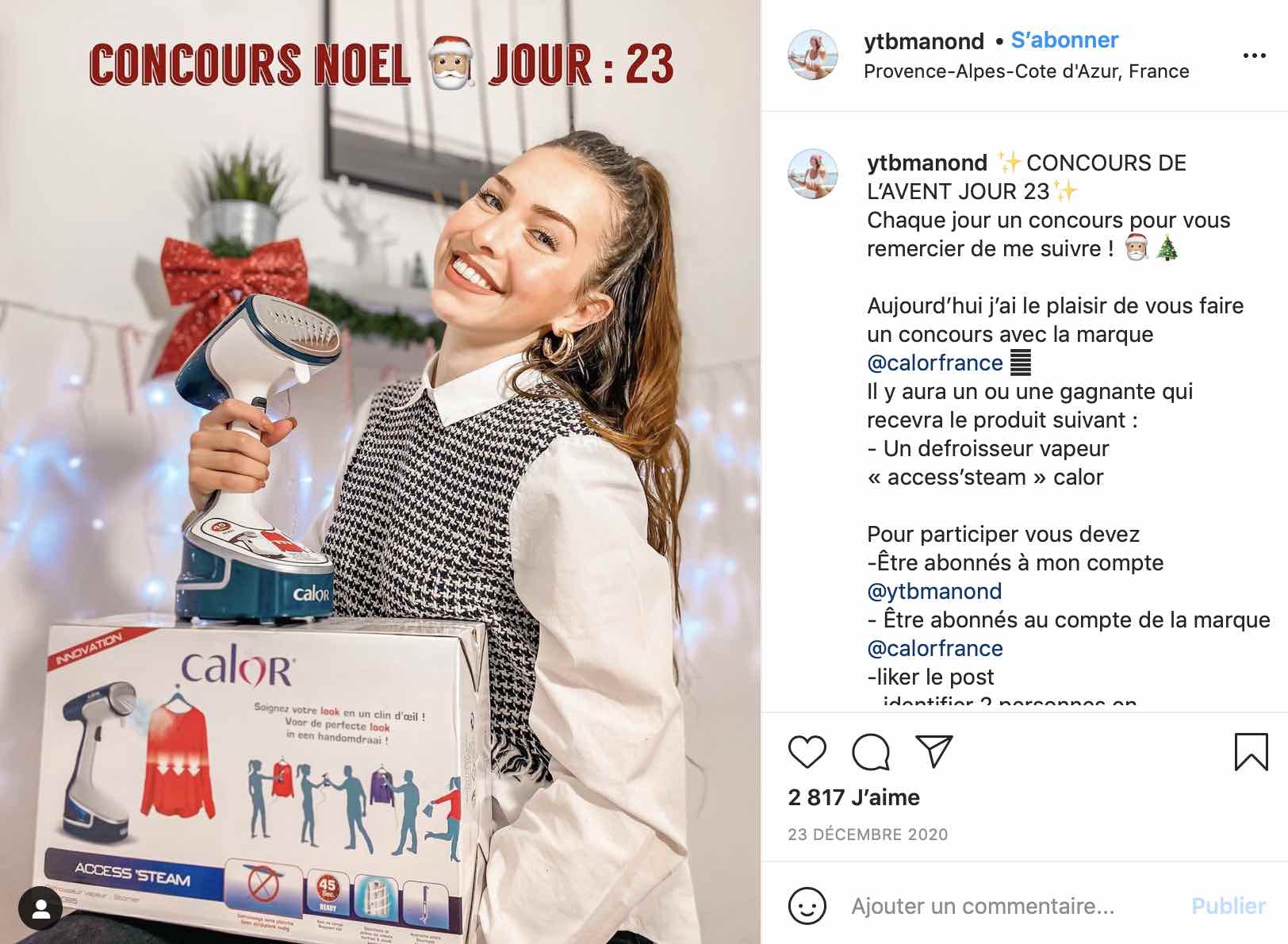Follow account via S'abonner
Screen dimensions: 1288x944
[1064, 40]
